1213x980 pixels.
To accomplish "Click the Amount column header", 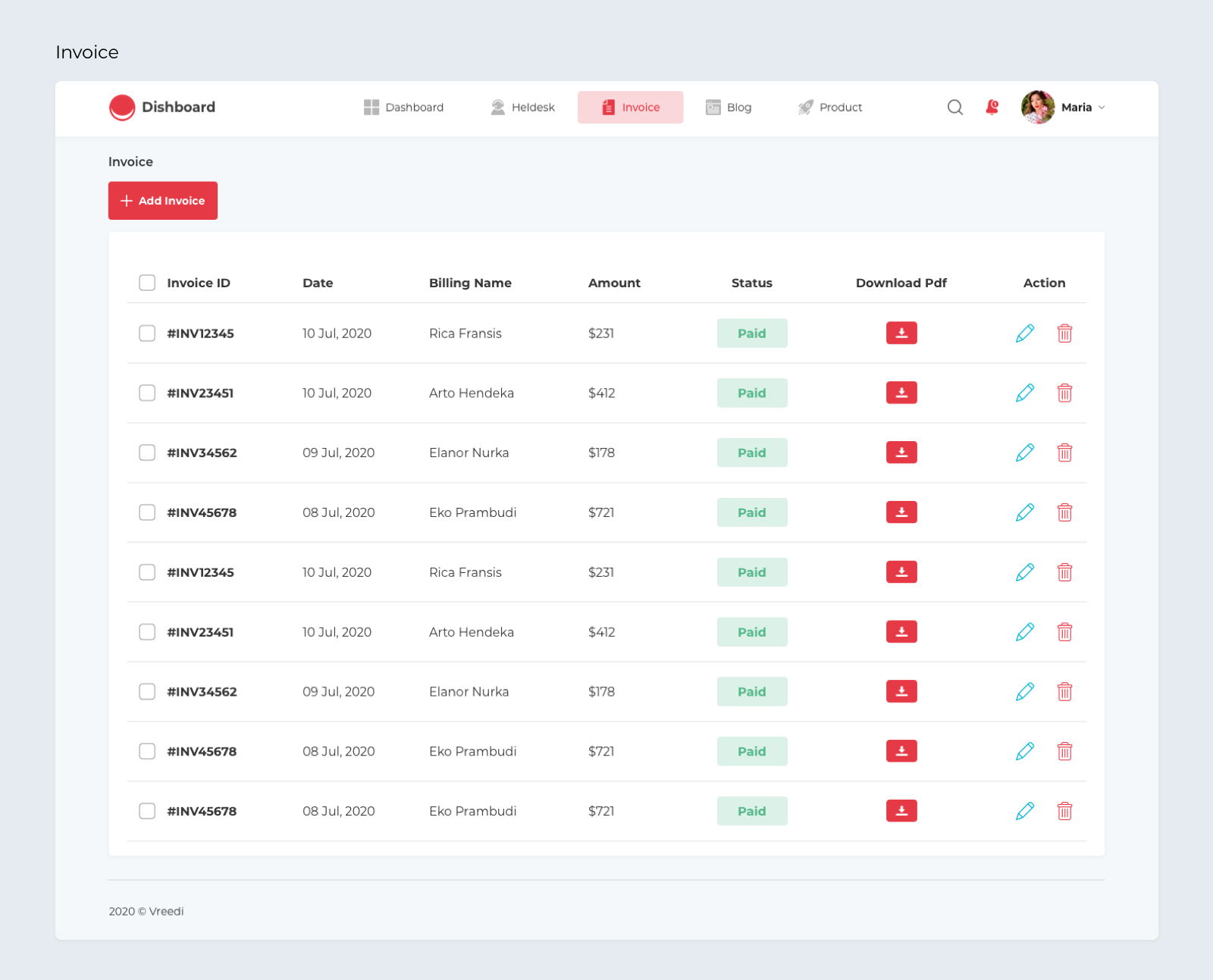I will tap(614, 283).
